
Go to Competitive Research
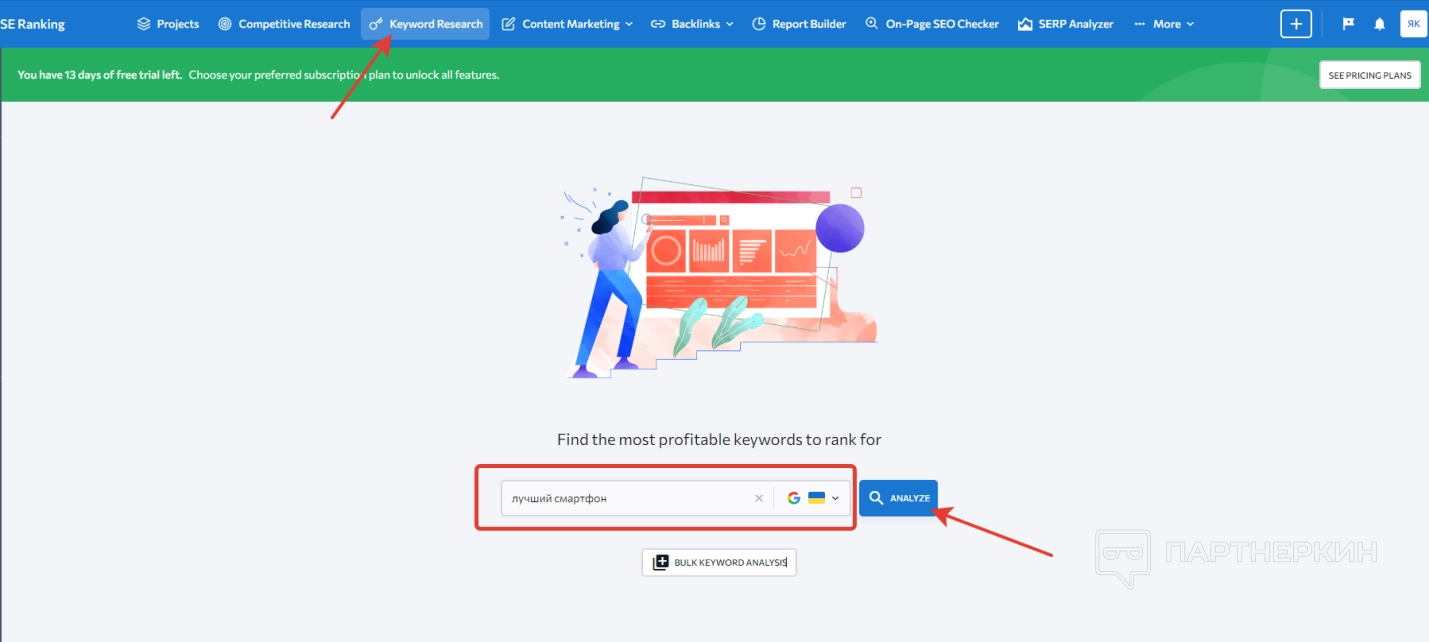284,24
